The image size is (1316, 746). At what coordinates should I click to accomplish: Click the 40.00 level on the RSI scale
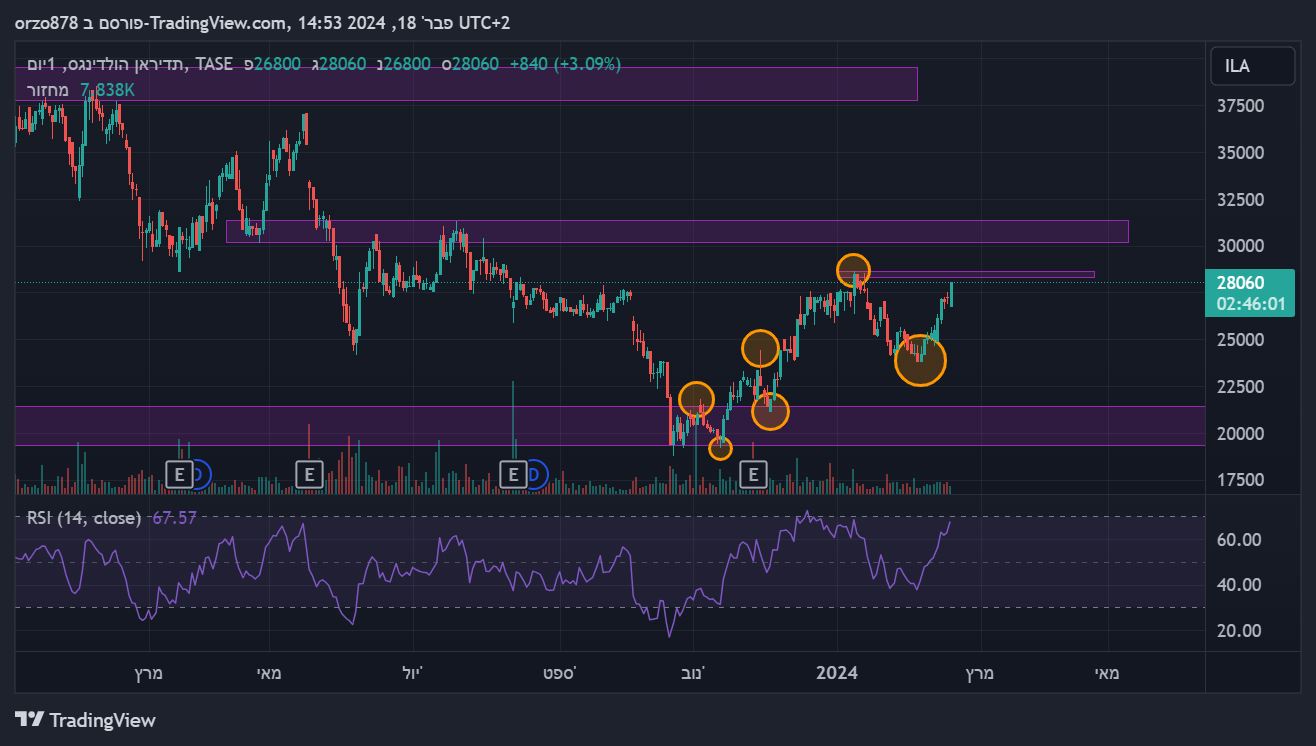[1238, 585]
